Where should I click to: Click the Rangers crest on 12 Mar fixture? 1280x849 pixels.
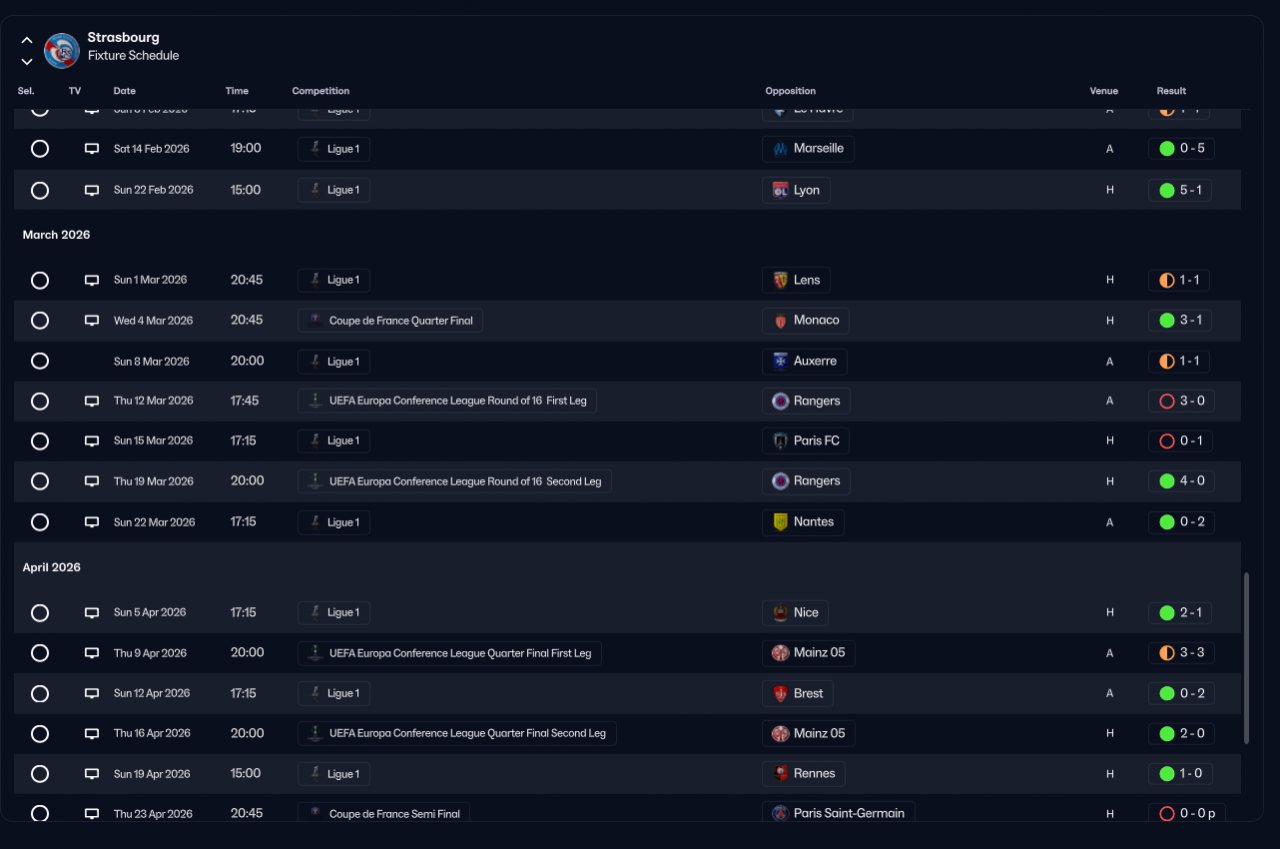(781, 401)
